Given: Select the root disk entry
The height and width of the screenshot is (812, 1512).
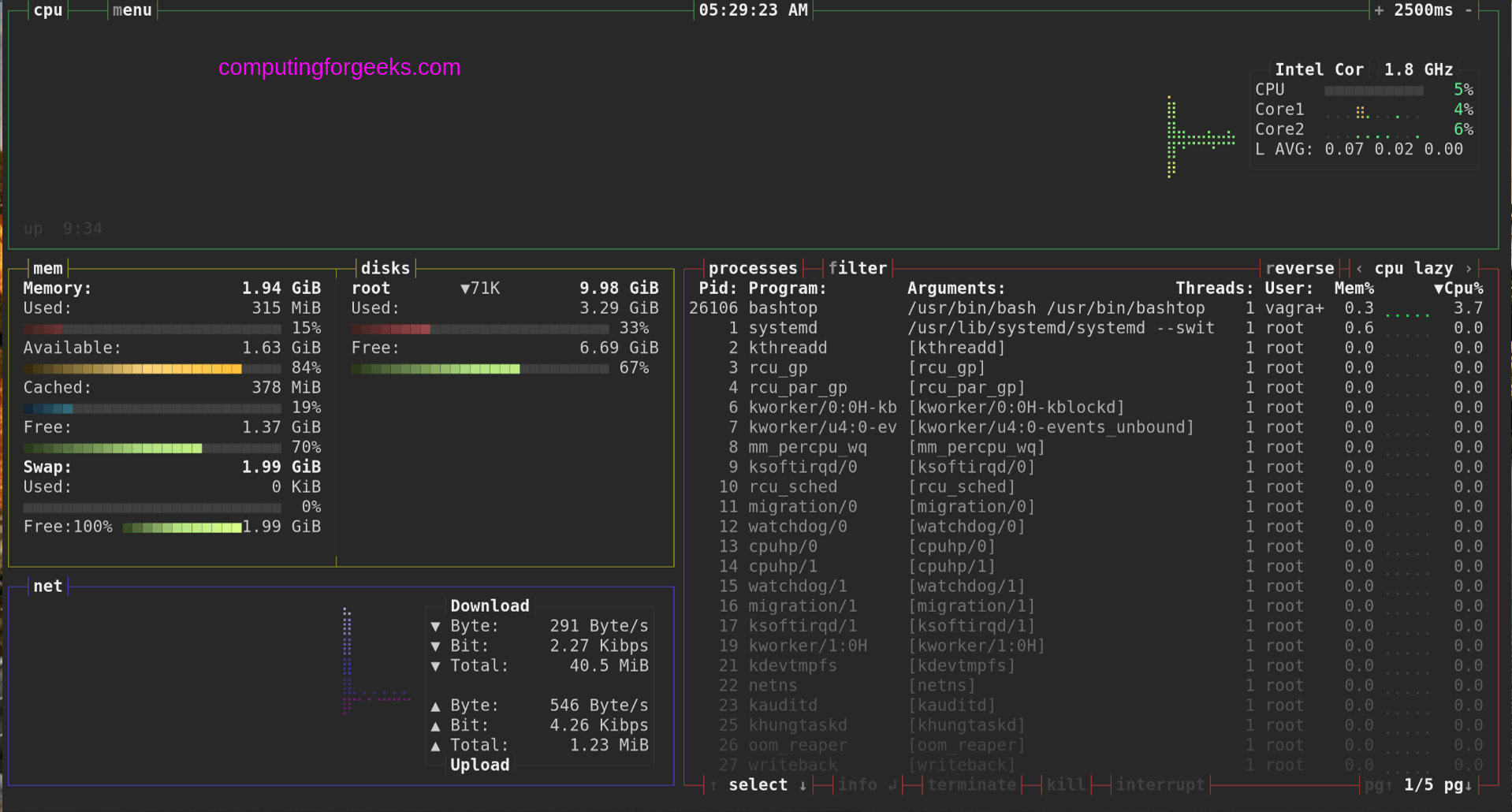Looking at the screenshot, I should 370,288.
